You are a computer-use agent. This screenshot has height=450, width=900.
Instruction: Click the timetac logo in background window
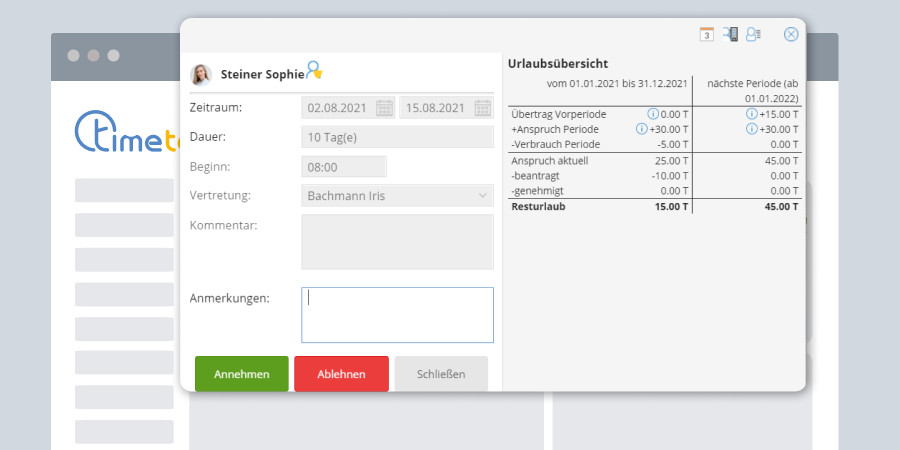pyautogui.click(x=126, y=133)
